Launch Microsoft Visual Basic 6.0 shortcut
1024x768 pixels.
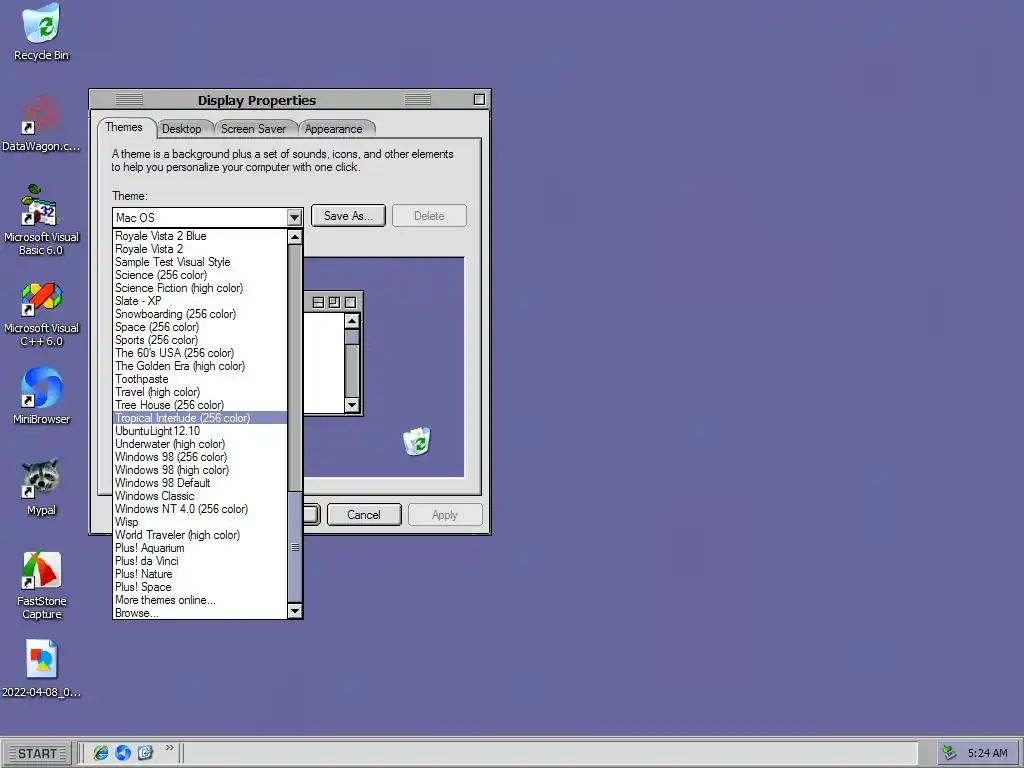tap(41, 220)
